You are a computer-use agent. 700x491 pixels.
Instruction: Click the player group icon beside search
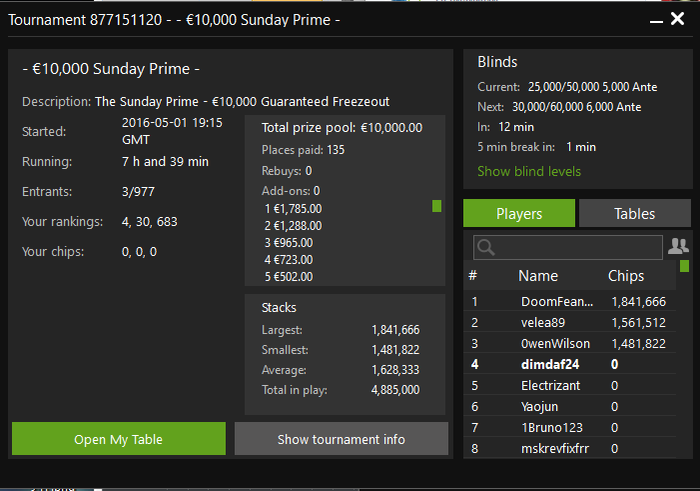678,246
